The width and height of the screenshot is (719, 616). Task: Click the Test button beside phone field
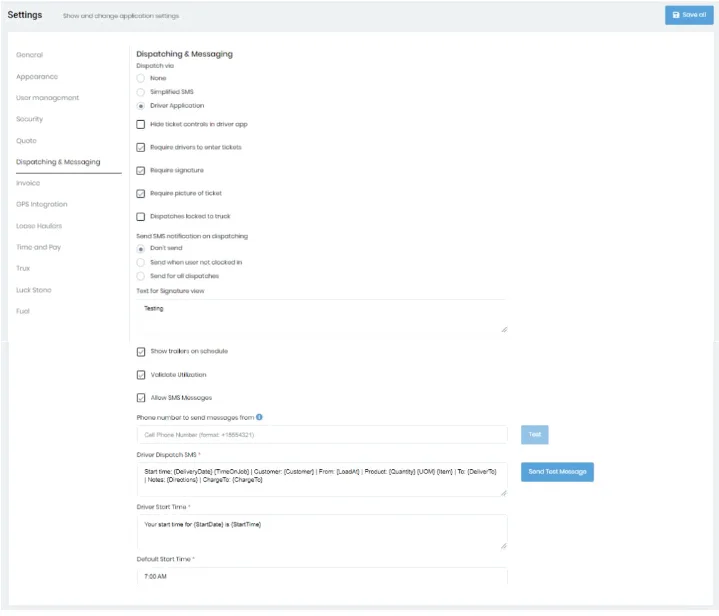(x=534, y=435)
